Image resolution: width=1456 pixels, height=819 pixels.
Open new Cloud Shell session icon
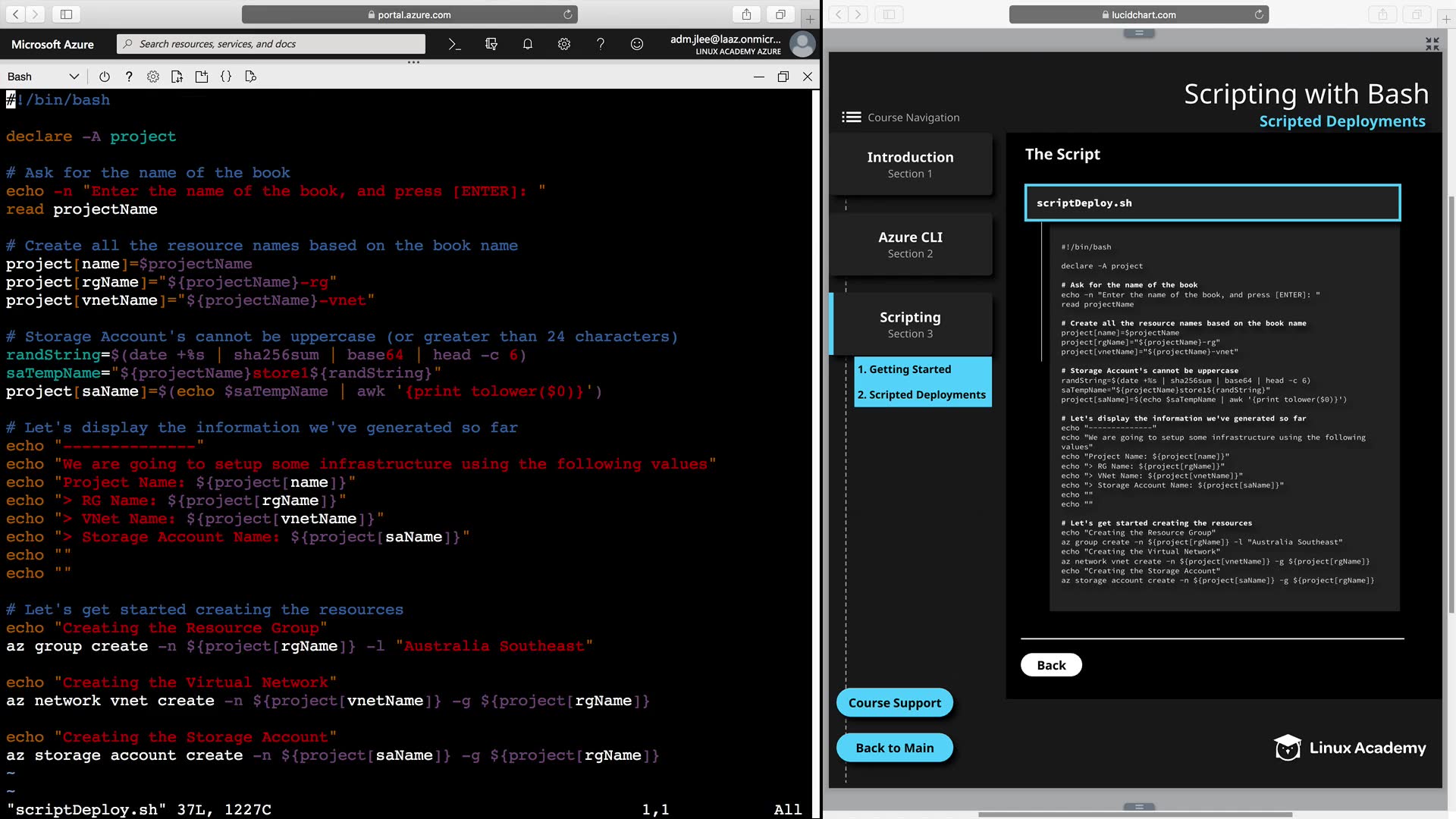pyautogui.click(x=202, y=77)
